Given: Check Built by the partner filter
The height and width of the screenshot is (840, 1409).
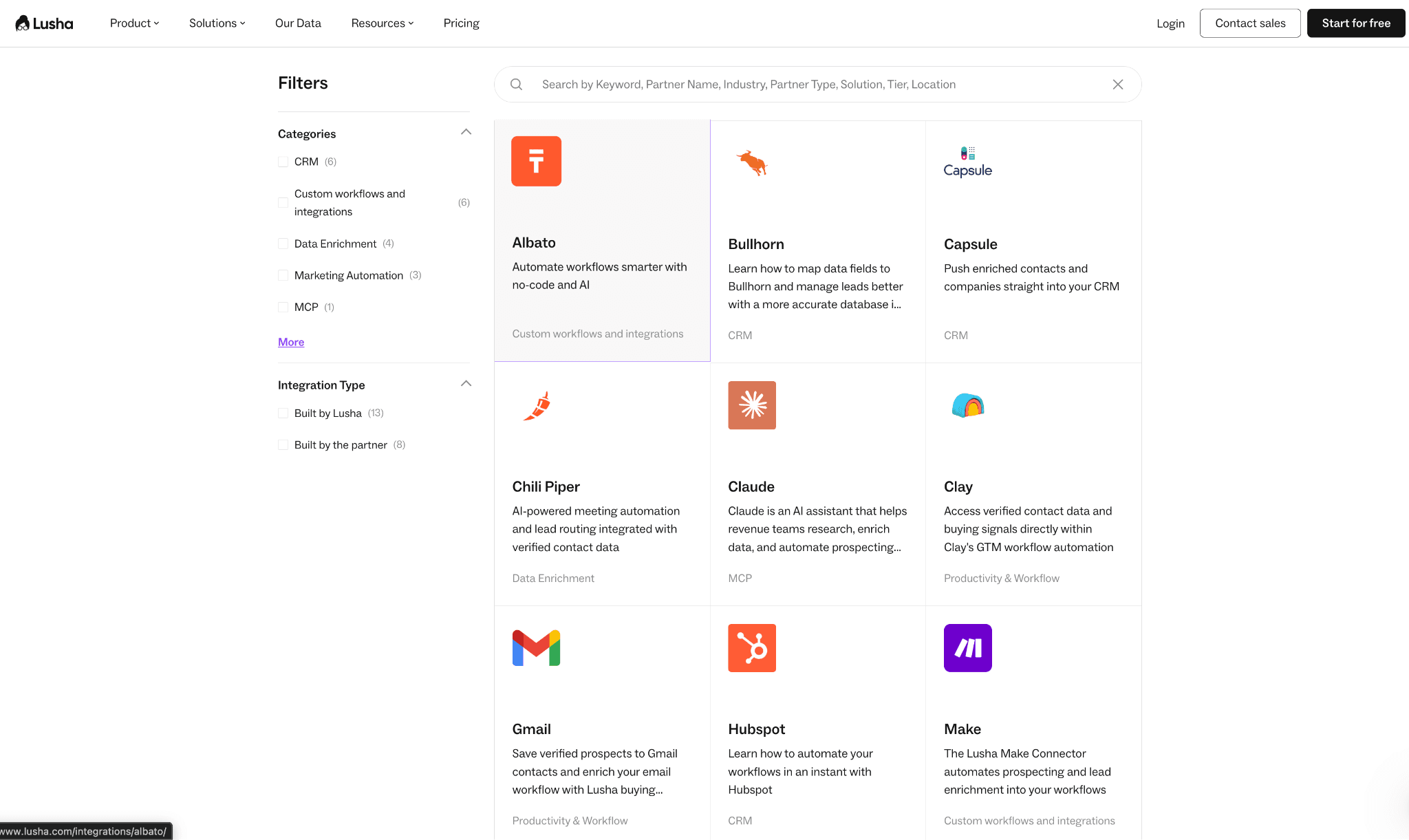Looking at the screenshot, I should [x=283, y=444].
